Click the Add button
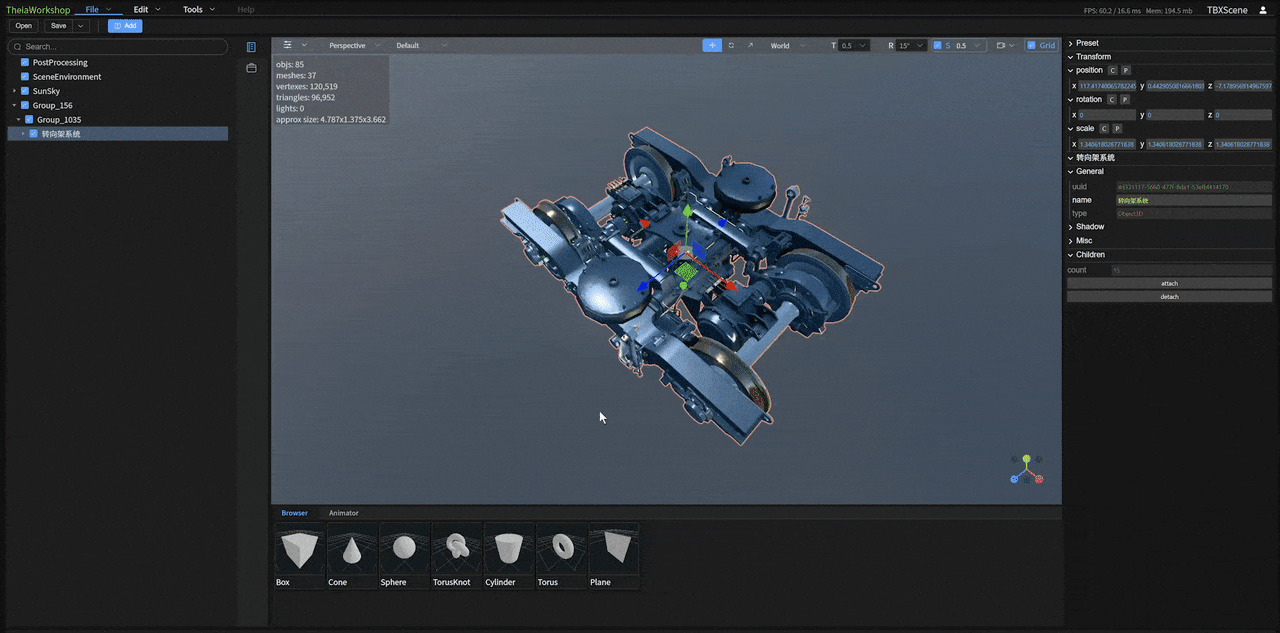This screenshot has width=1280, height=633. pyautogui.click(x=125, y=26)
